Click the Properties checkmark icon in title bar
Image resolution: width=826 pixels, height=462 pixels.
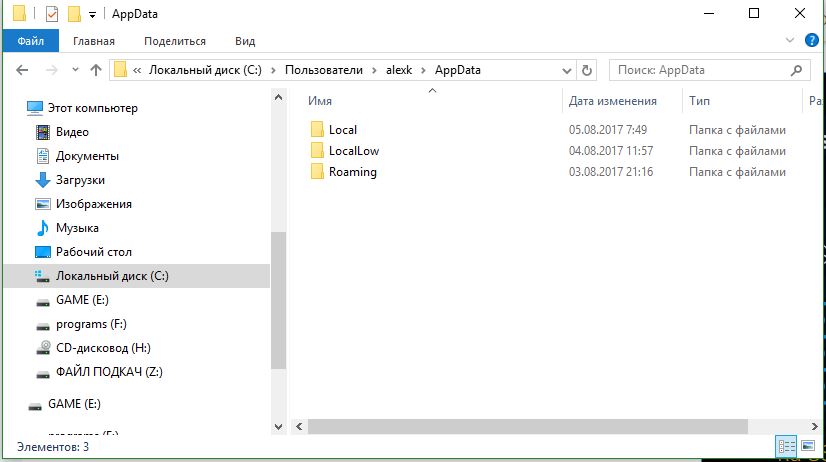[x=52, y=14]
